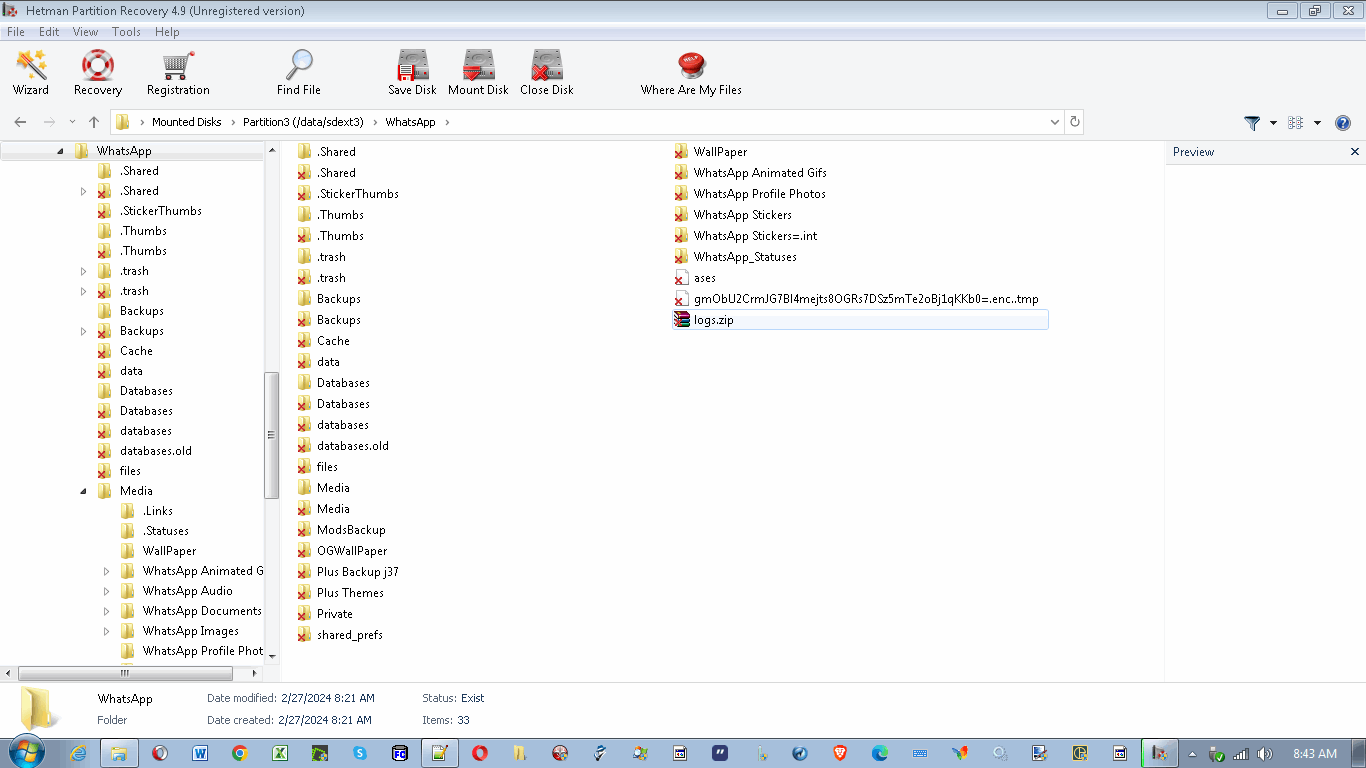Open Excel from the taskbar

click(280, 753)
